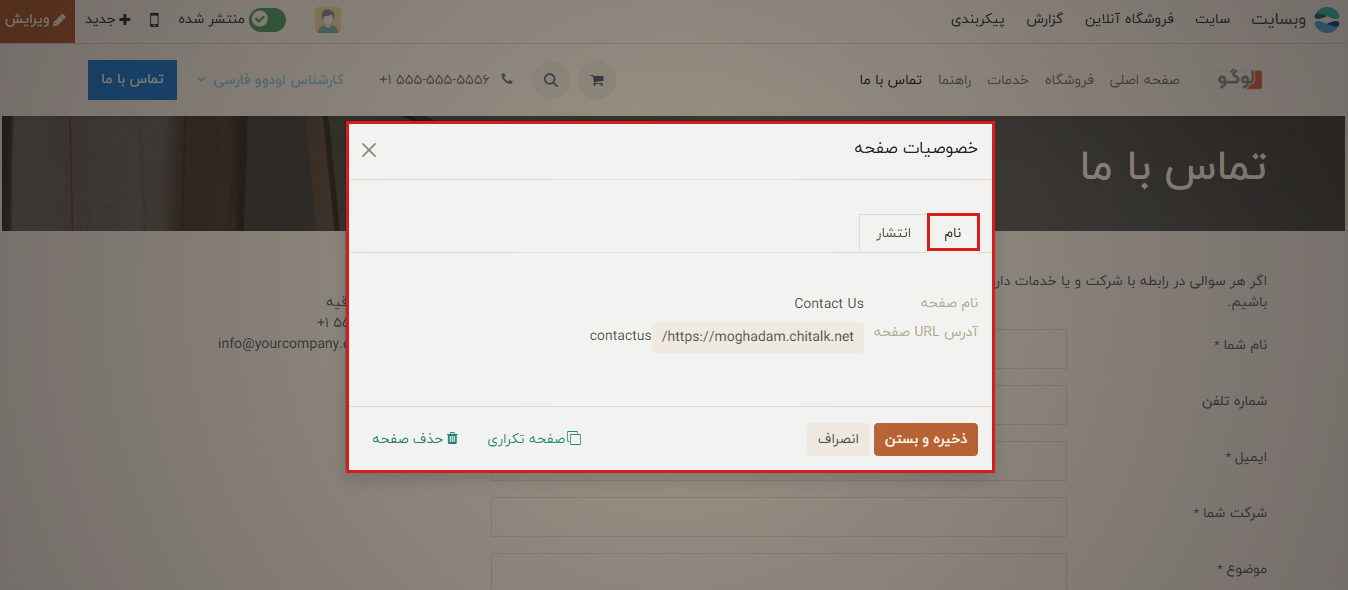This screenshot has height=590, width=1348.
Task: Click the info@yourcompany email text
Action: pyautogui.click(x=282, y=343)
